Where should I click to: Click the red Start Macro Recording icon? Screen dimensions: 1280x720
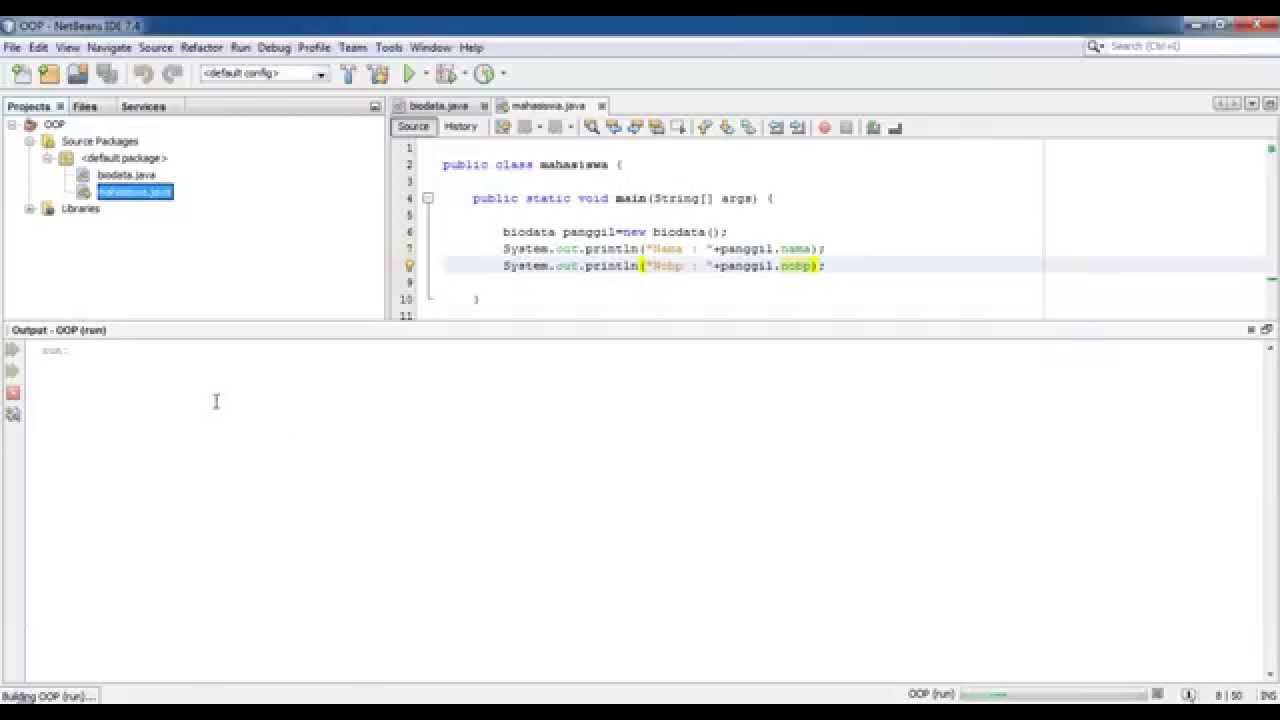[825, 127]
